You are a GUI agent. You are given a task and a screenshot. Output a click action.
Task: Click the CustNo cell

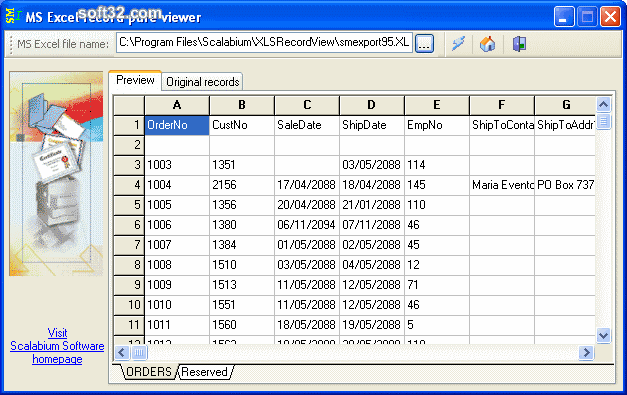tap(242, 125)
